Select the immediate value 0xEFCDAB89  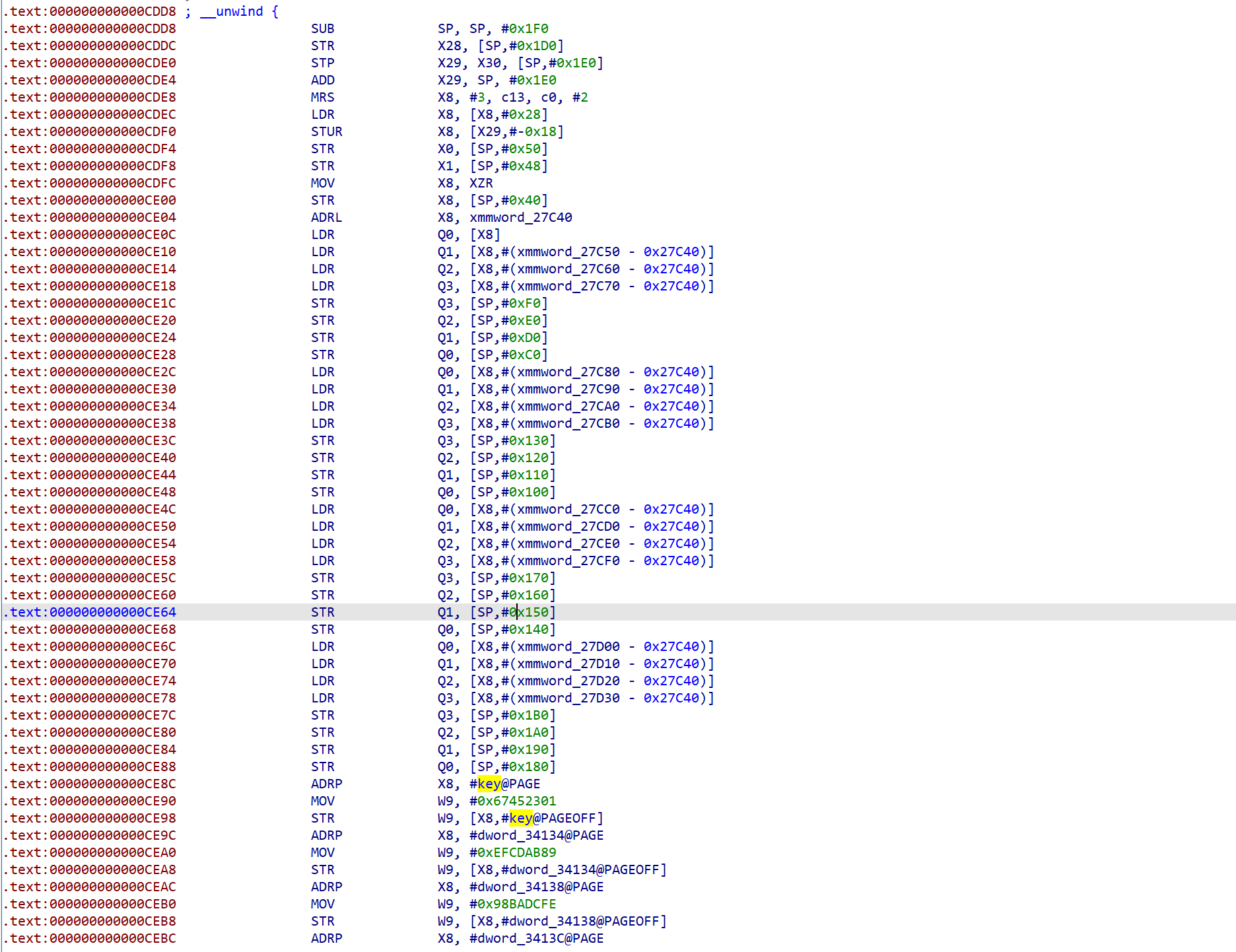(516, 853)
